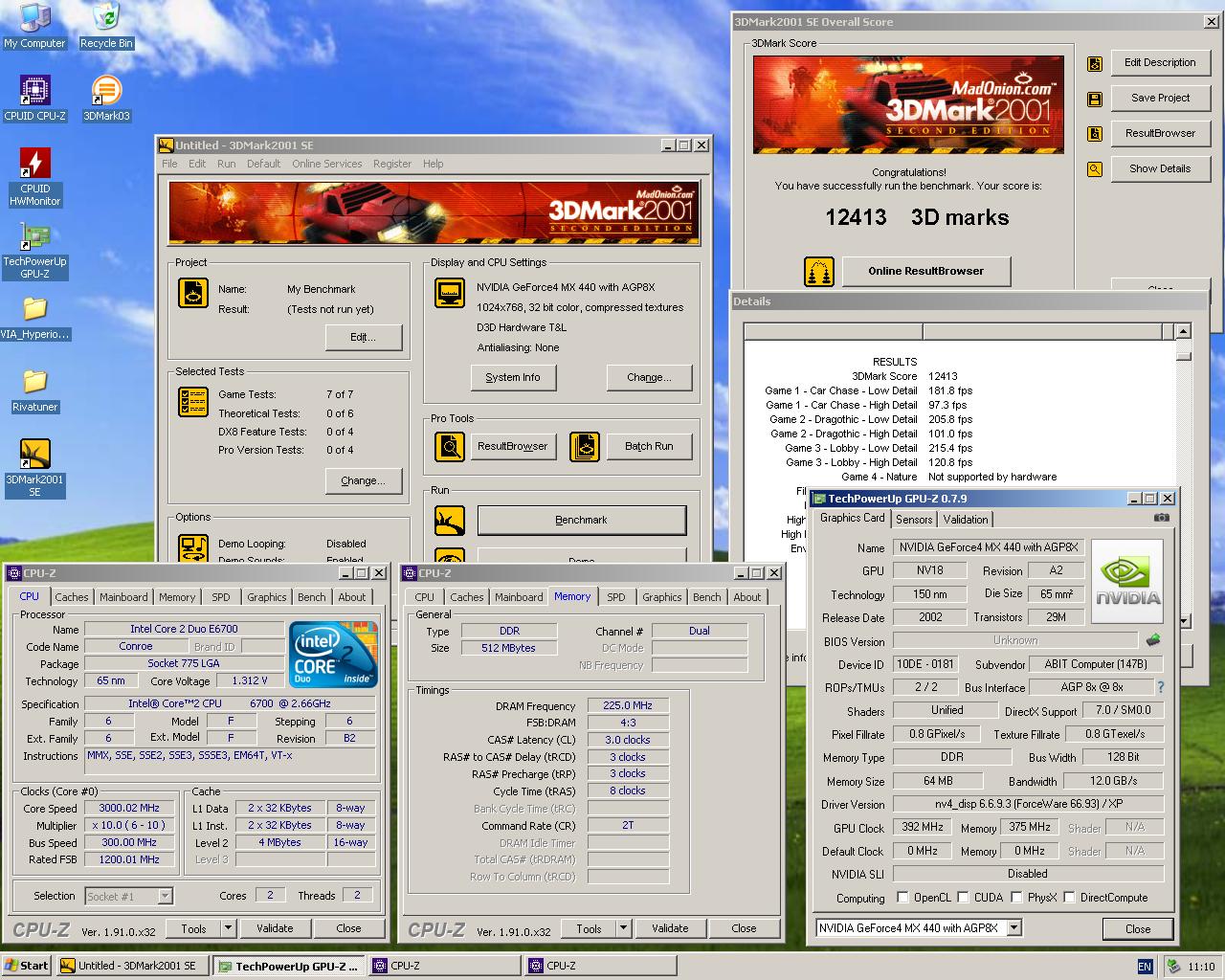Select the Rivatuner folder on desktop
The image size is (1225, 980).
pos(34,391)
